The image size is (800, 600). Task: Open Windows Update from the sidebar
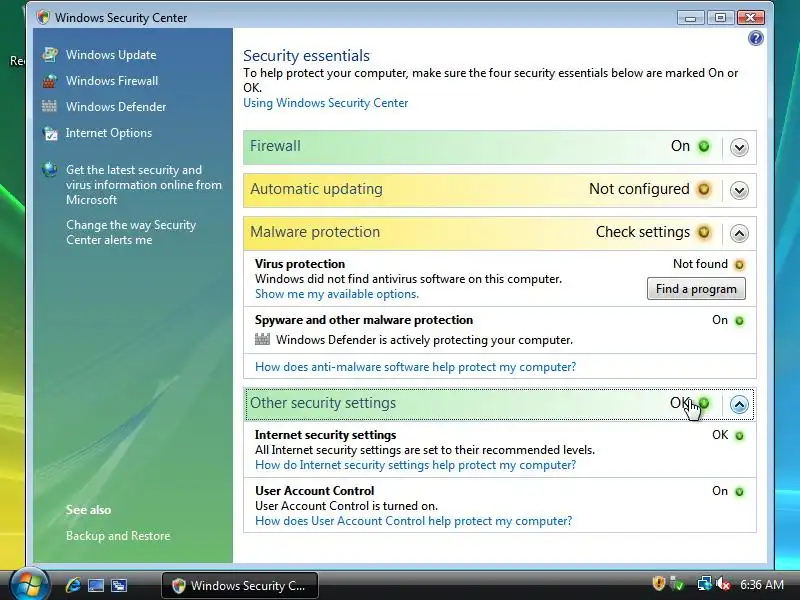coord(111,55)
